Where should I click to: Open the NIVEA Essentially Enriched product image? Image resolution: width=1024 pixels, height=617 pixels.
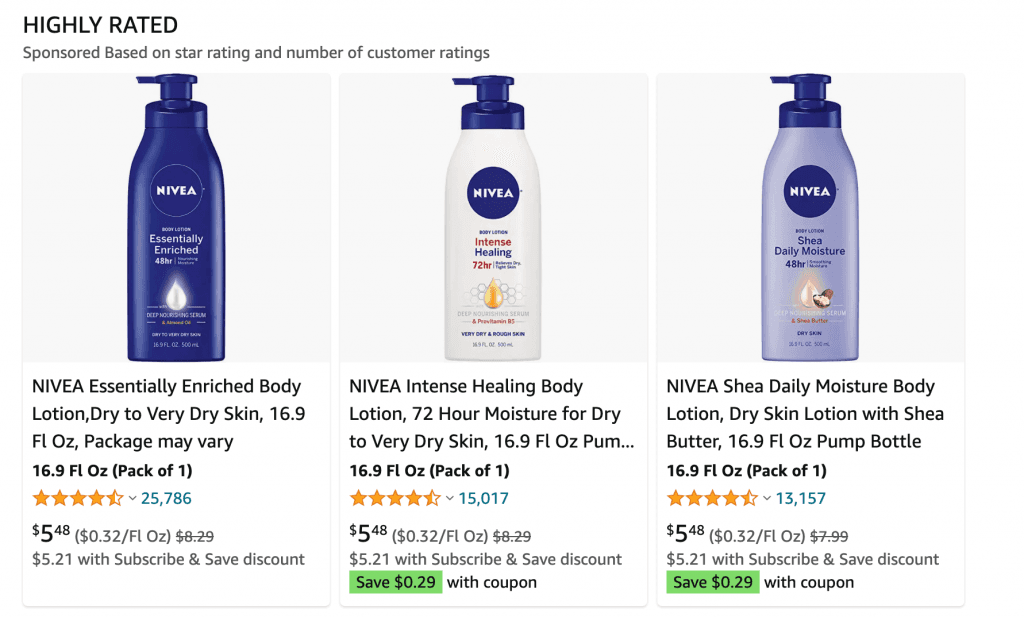(x=176, y=220)
